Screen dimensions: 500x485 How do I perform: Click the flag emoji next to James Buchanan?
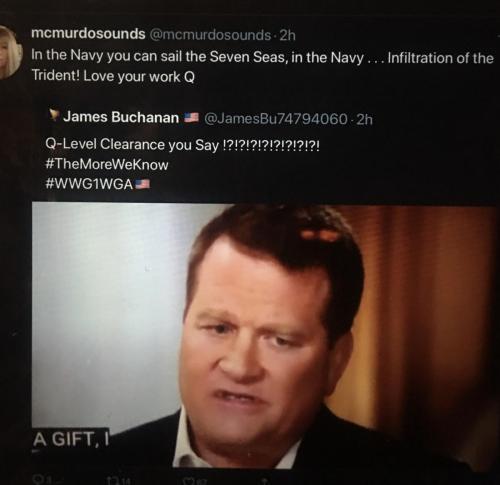(x=192, y=117)
